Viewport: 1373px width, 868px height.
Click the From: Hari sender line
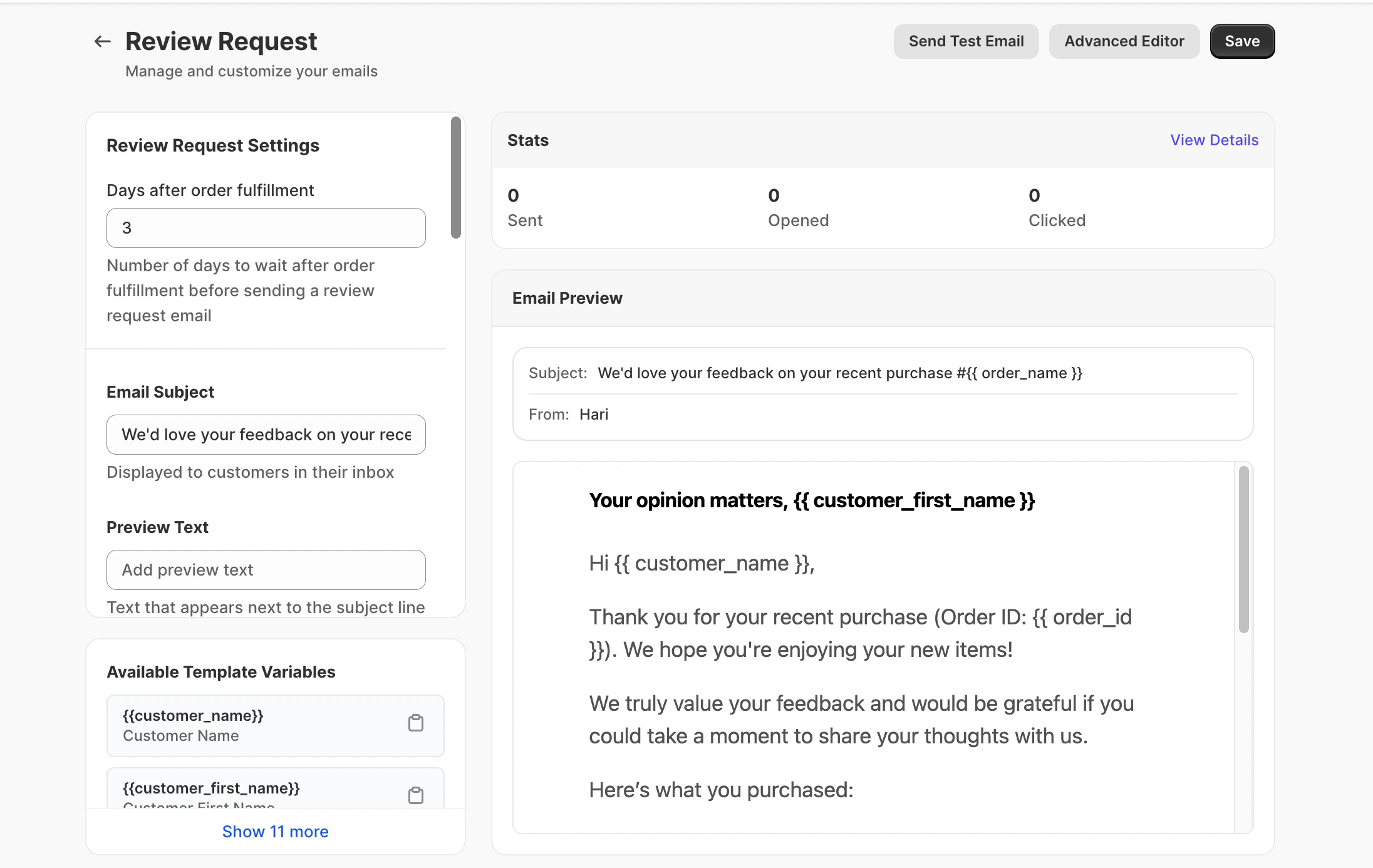(568, 415)
